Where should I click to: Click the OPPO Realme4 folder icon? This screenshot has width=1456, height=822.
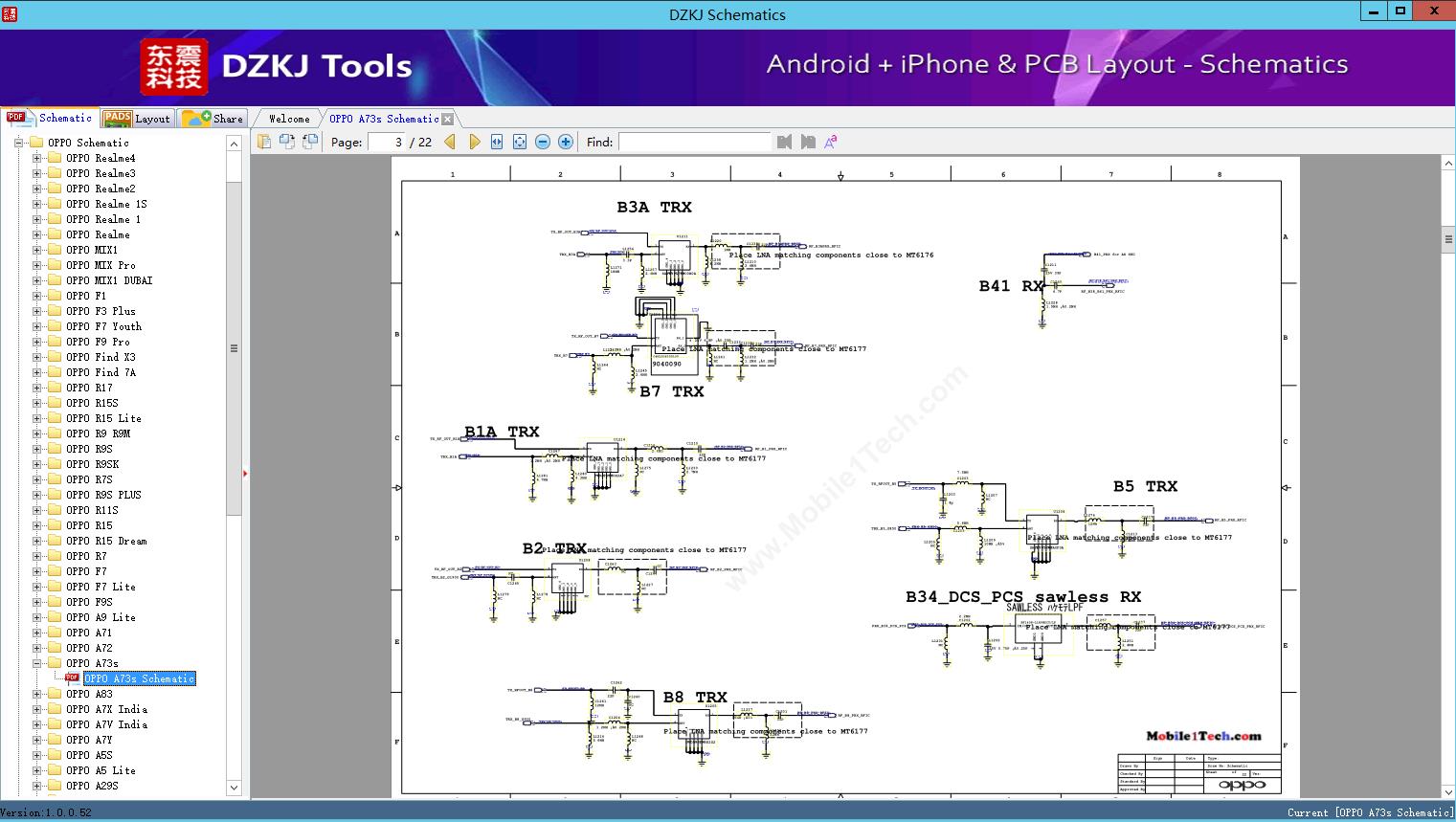tap(55, 158)
